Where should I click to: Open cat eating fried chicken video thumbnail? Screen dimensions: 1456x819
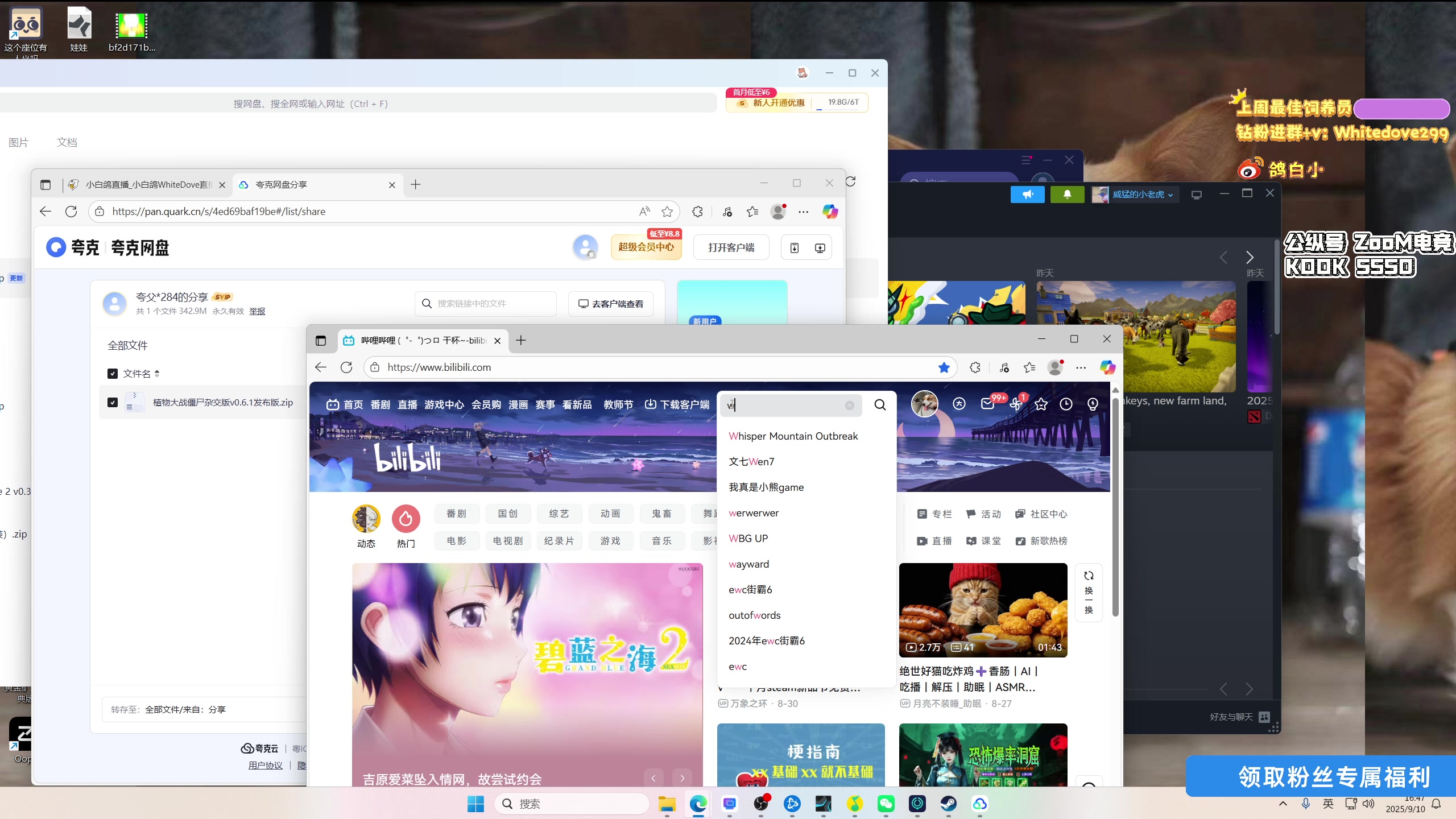tap(983, 610)
